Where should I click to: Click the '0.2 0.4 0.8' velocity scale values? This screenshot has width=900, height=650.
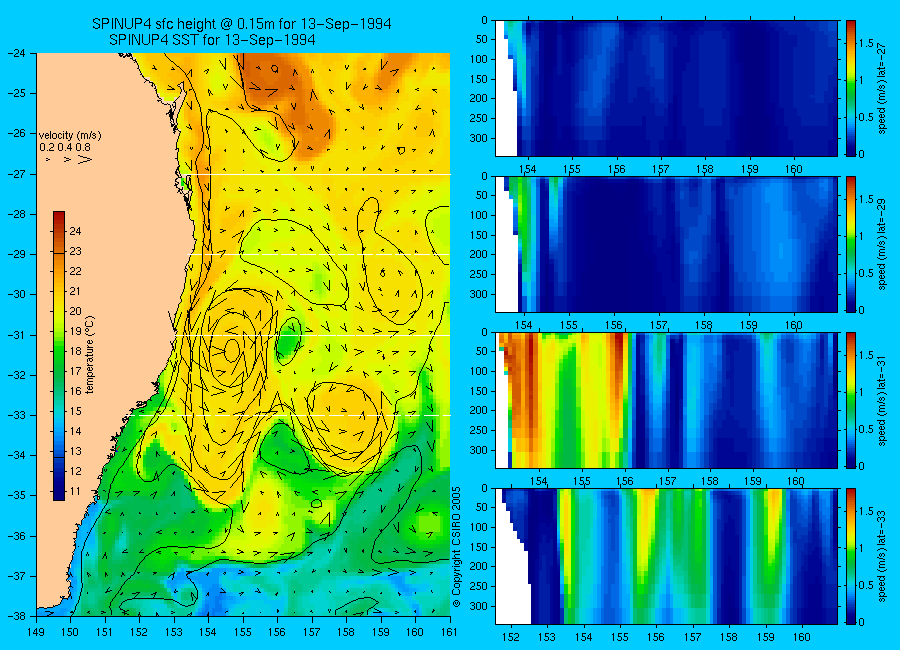pos(65,147)
